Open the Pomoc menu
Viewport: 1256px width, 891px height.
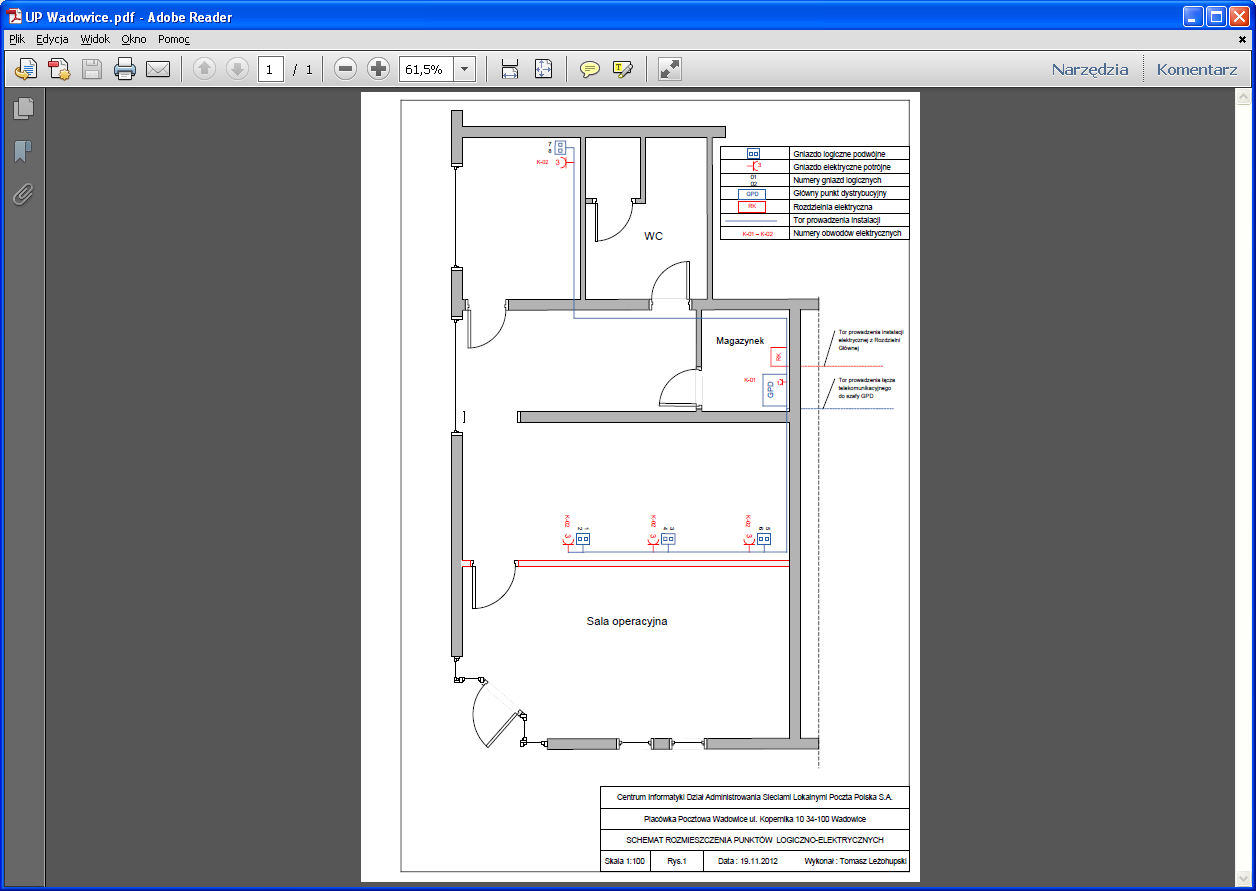174,39
